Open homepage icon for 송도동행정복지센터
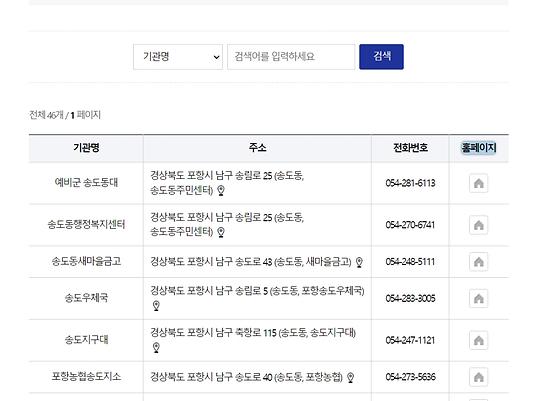 click(478, 225)
